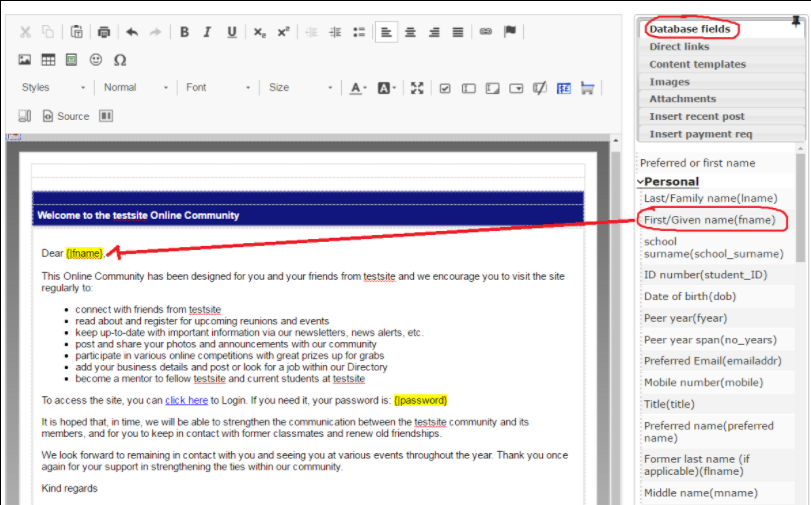This screenshot has height=505, width=811.
Task: Open the Font dropdown
Action: tap(217, 88)
